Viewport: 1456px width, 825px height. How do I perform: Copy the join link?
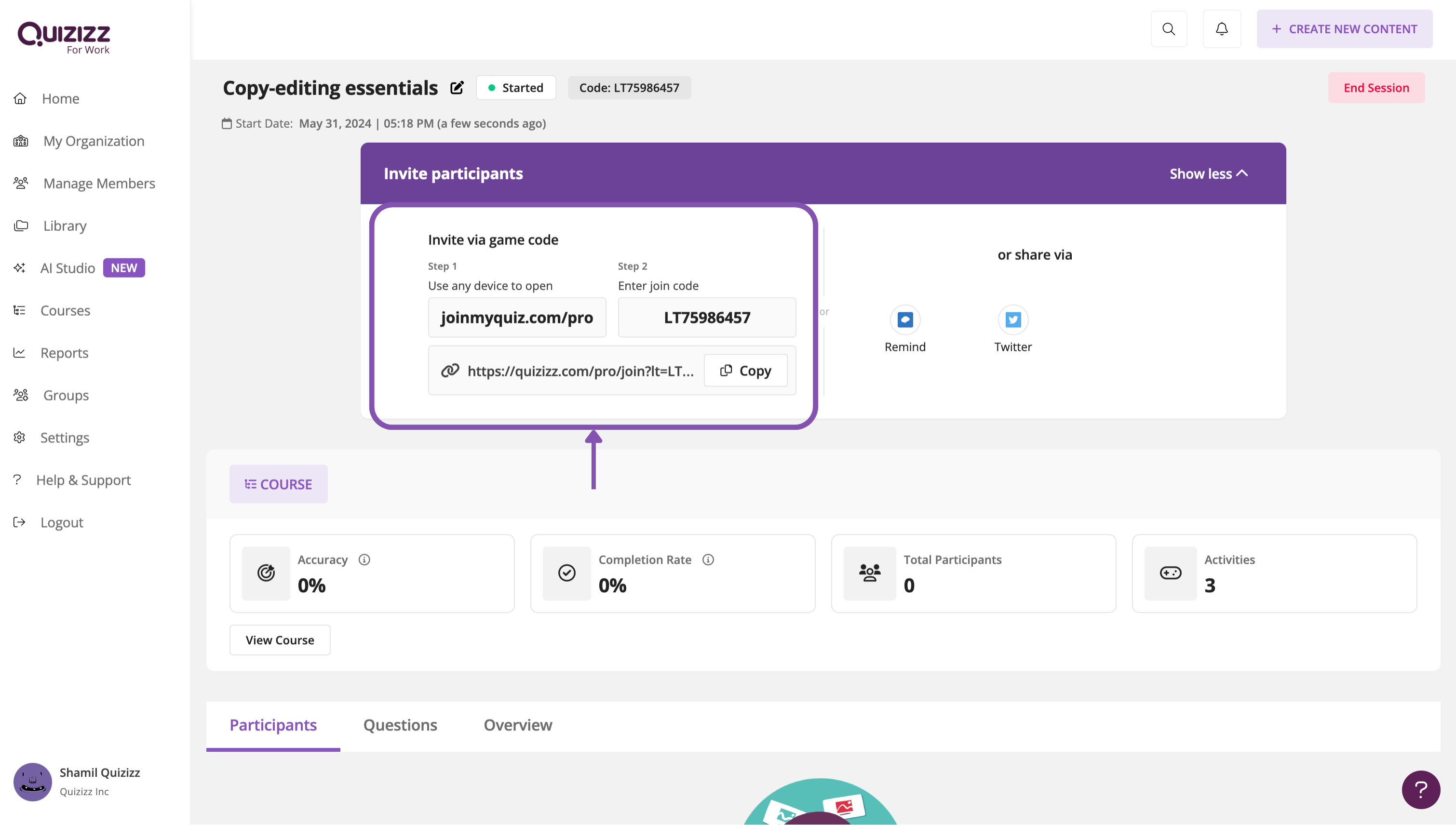745,371
